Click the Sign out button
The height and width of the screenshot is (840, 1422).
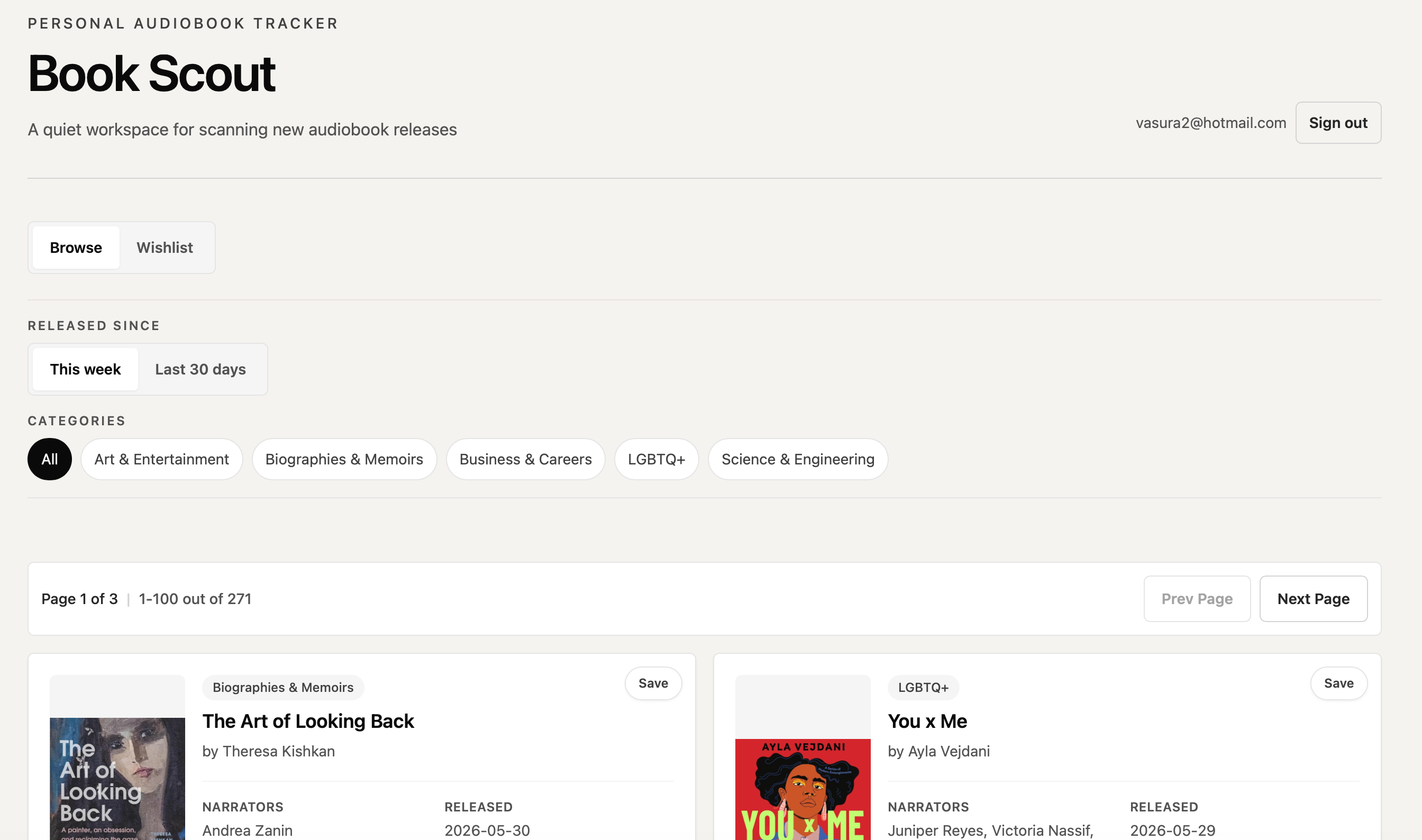tap(1338, 123)
